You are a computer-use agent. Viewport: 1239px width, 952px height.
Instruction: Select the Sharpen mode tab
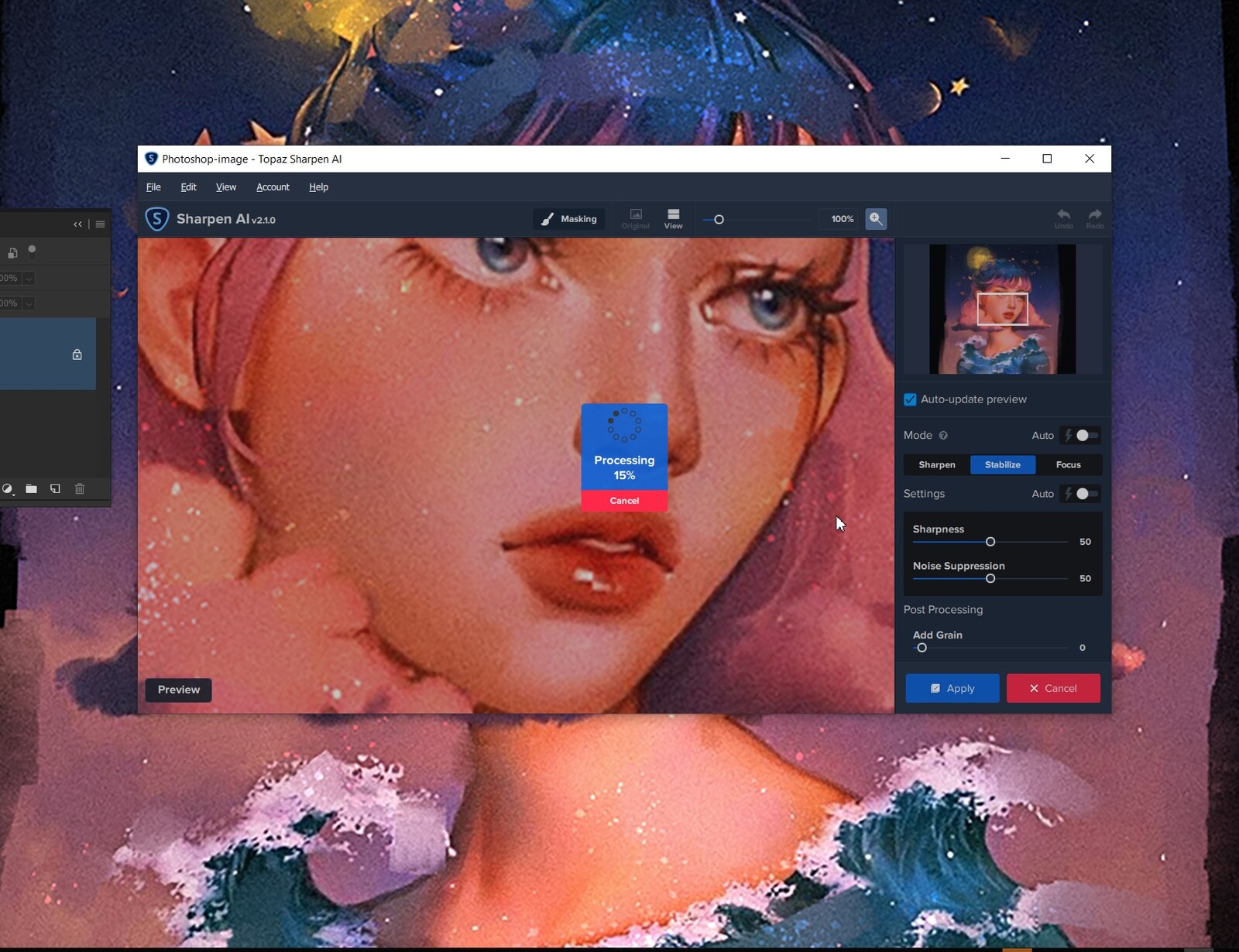point(936,464)
